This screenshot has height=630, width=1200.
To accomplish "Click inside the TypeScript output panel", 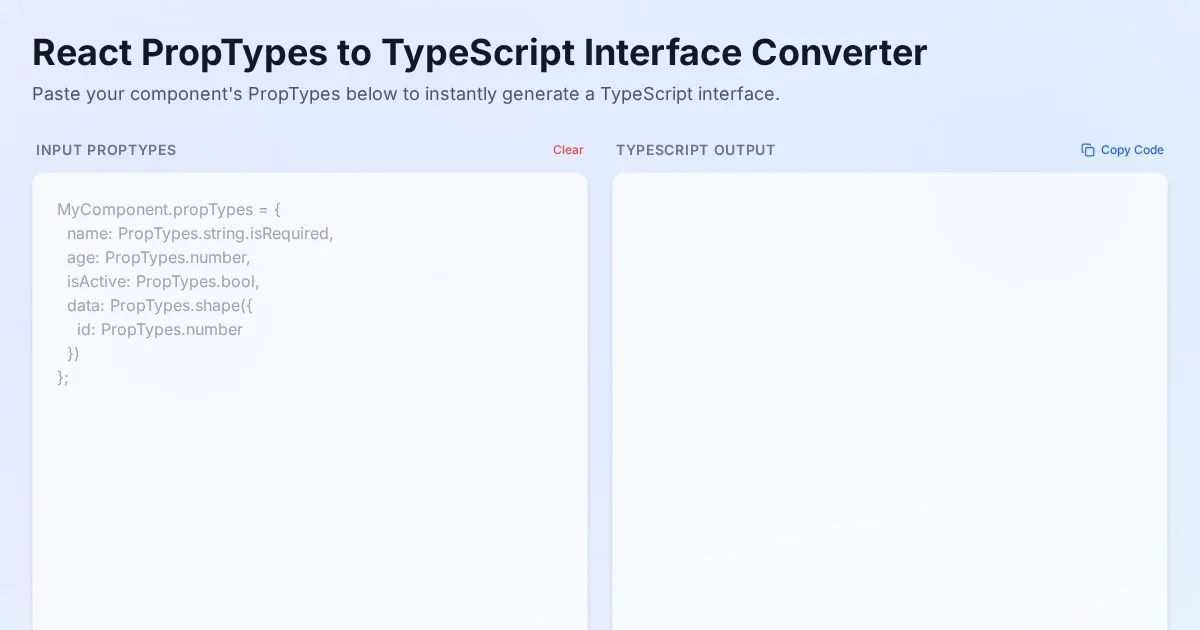I will click(x=889, y=400).
